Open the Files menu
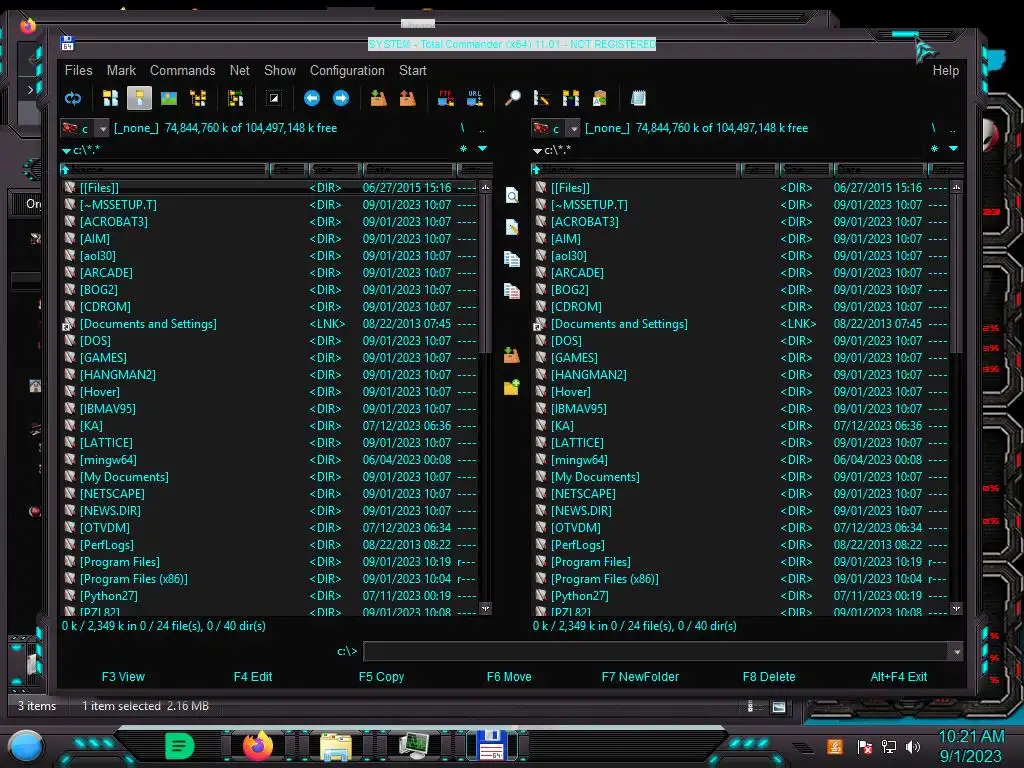Screen dimensions: 1024x768 point(78,70)
